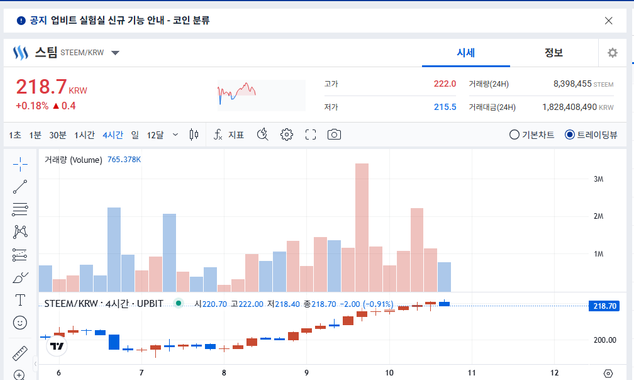Select the 1초 interval

15,135
